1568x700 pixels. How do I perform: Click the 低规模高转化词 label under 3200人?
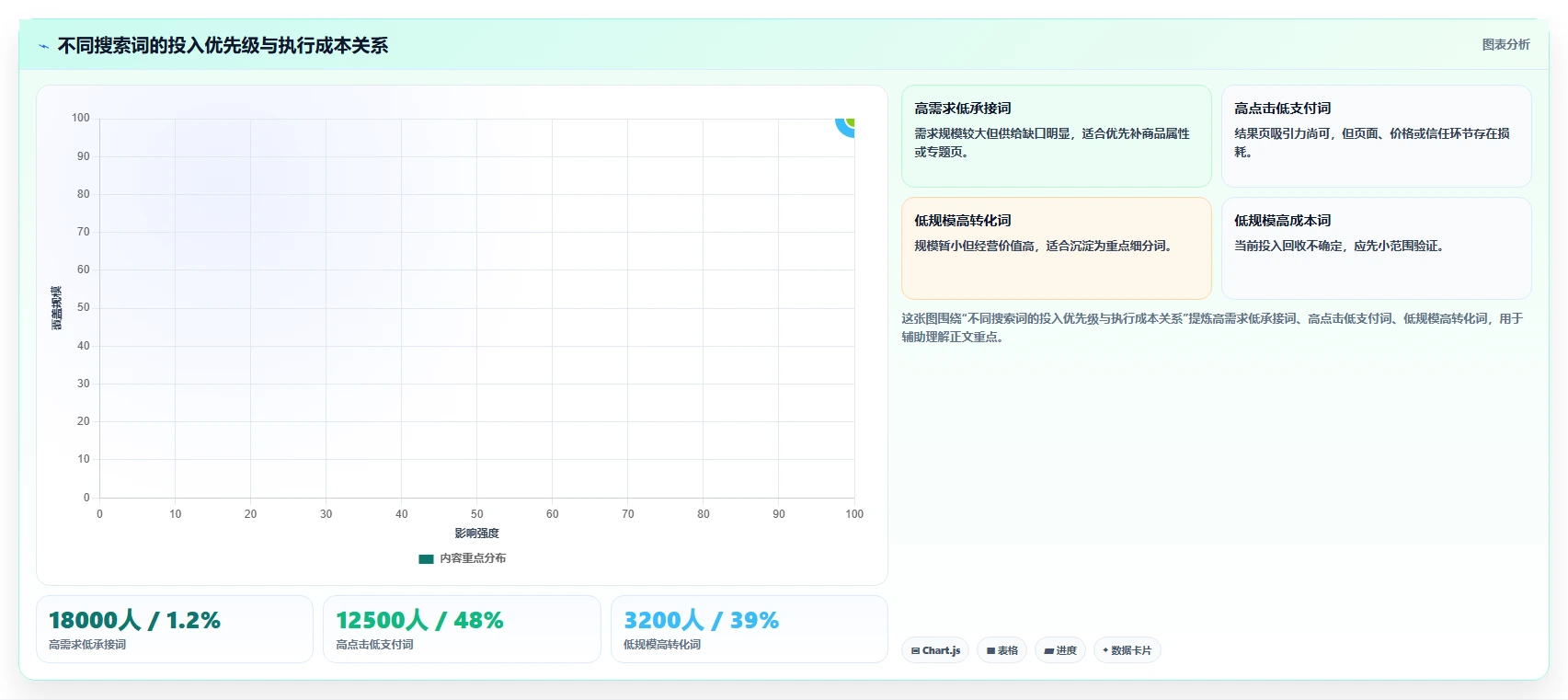pyautogui.click(x=662, y=645)
